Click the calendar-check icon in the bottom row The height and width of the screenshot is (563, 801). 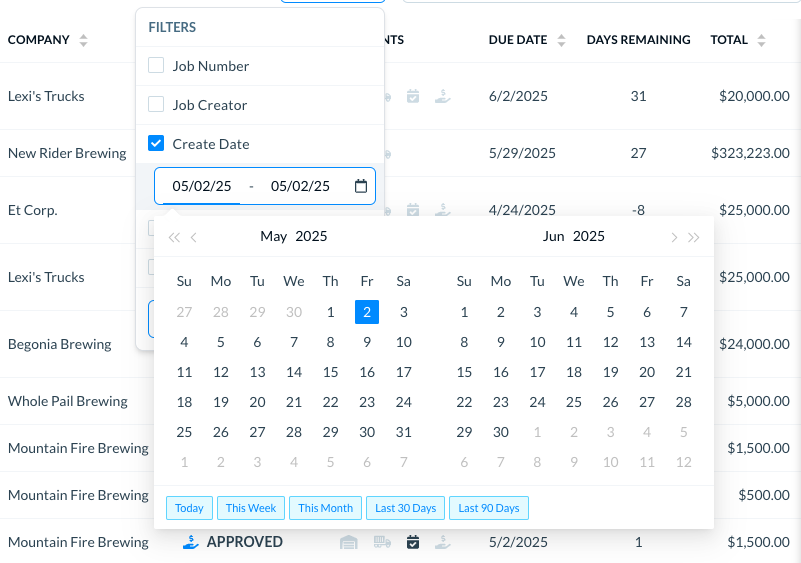[x=413, y=542]
